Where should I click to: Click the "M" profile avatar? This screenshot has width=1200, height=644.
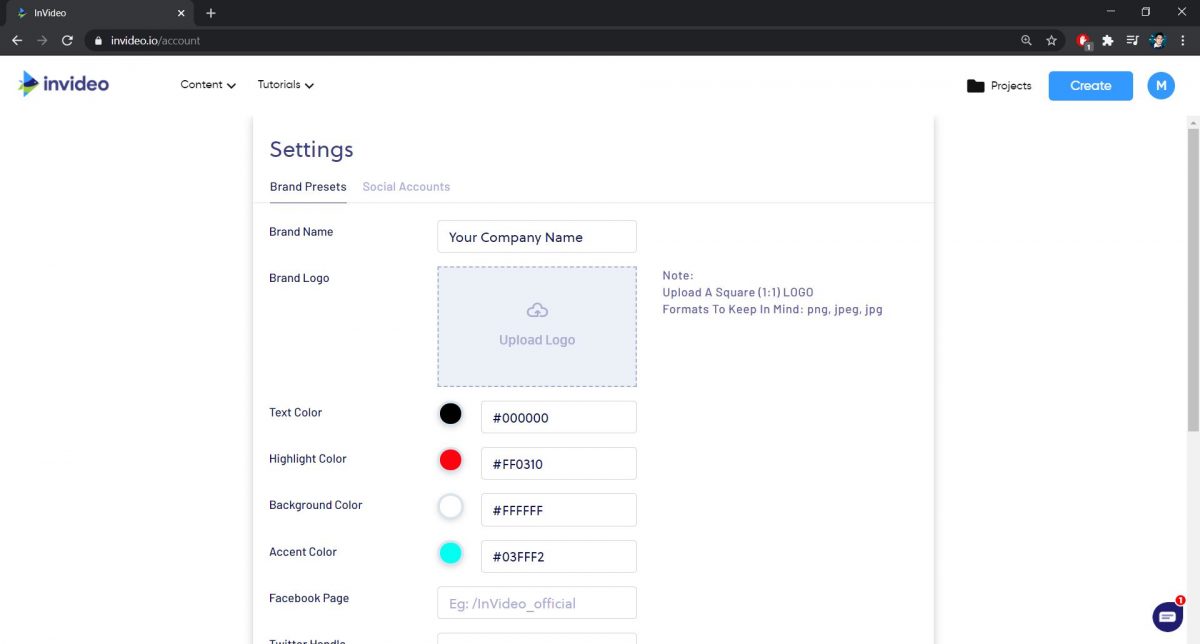tap(1161, 85)
